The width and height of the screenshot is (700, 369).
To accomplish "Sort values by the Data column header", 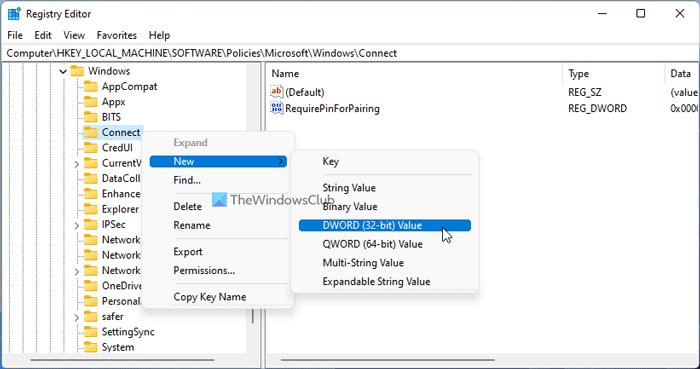I will (x=682, y=74).
